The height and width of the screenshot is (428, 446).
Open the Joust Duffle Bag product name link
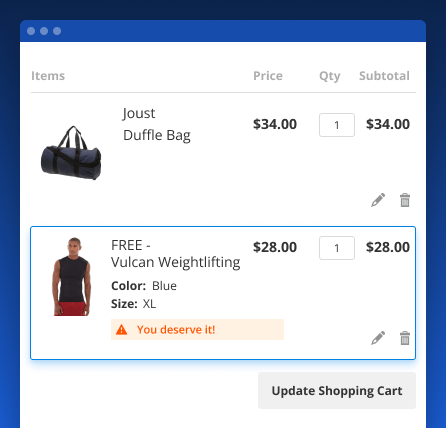[x=156, y=124]
